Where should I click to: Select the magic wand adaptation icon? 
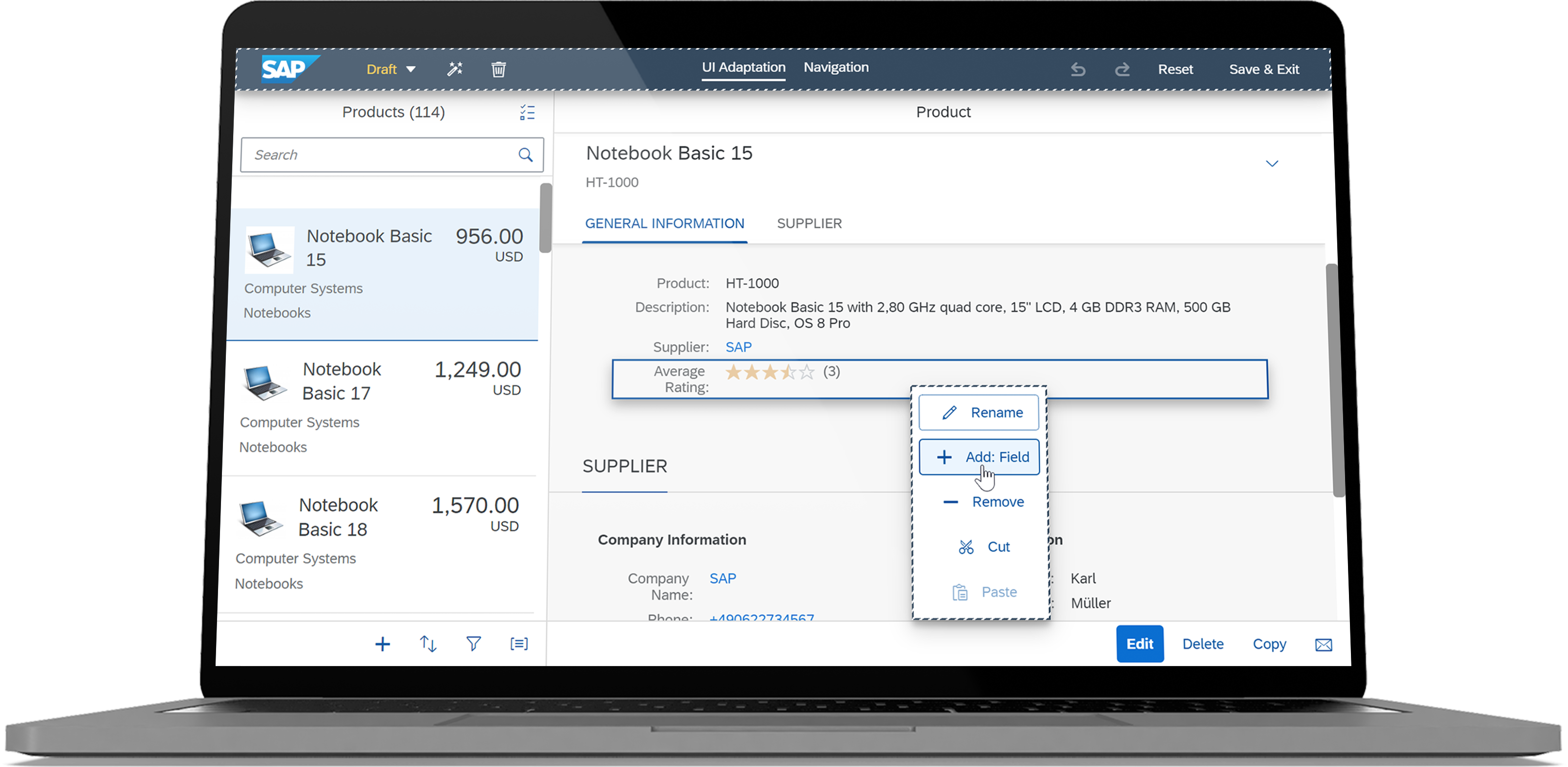click(x=455, y=70)
